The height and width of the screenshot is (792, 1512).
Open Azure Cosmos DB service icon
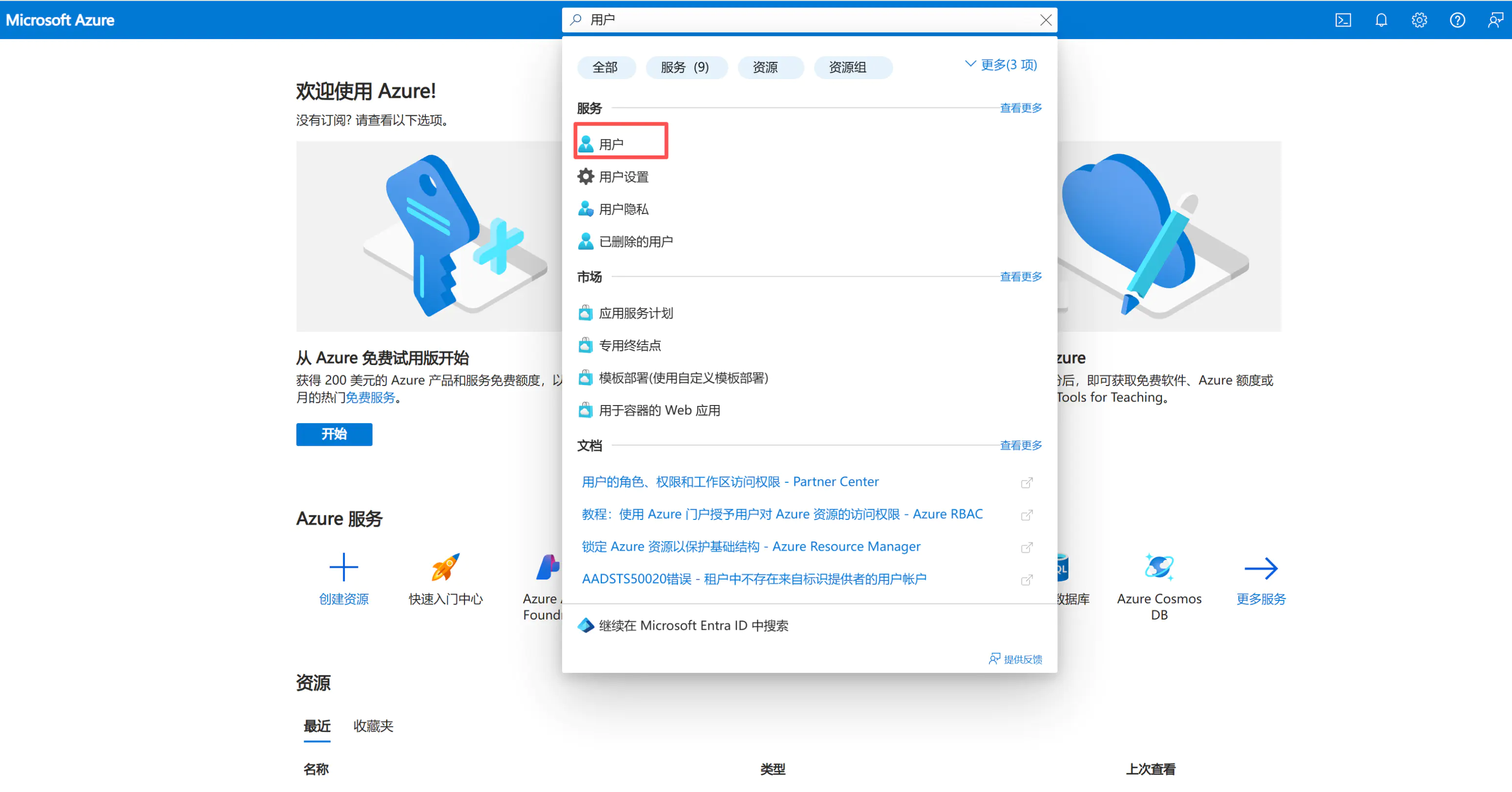coord(1158,567)
